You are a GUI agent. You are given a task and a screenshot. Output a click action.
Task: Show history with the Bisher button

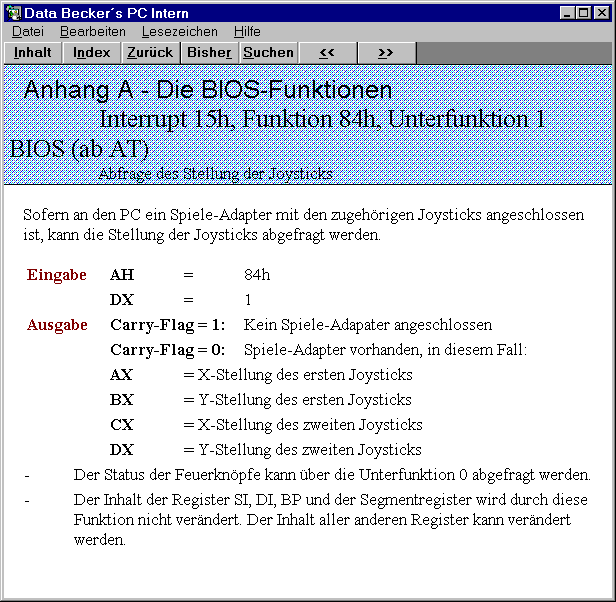(209, 52)
